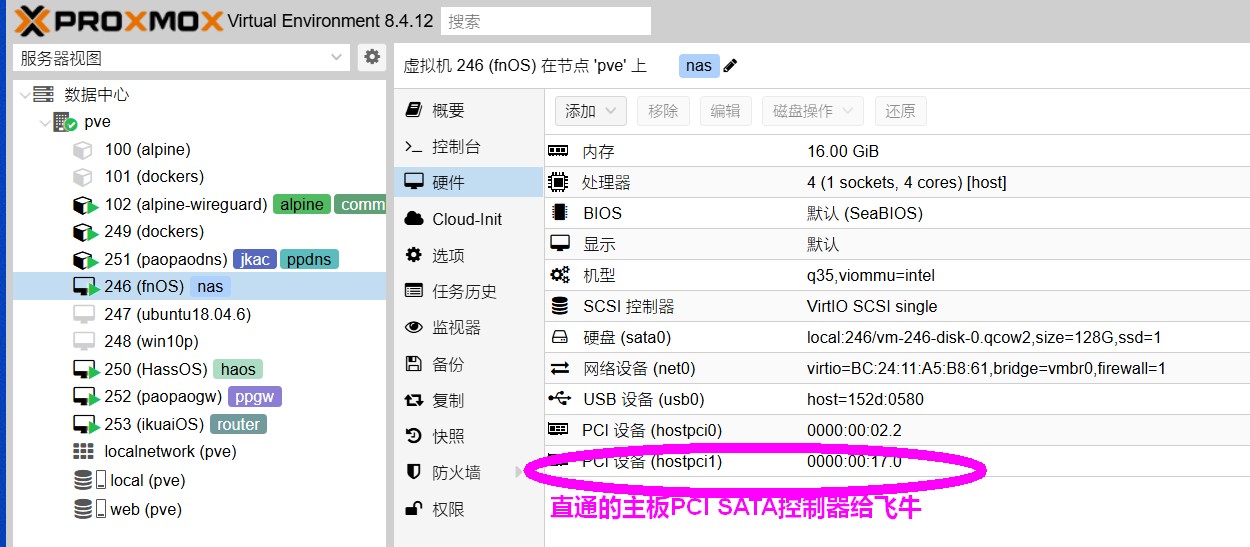
Task: Open the Permissions (权限) tab
Action: coord(468,509)
